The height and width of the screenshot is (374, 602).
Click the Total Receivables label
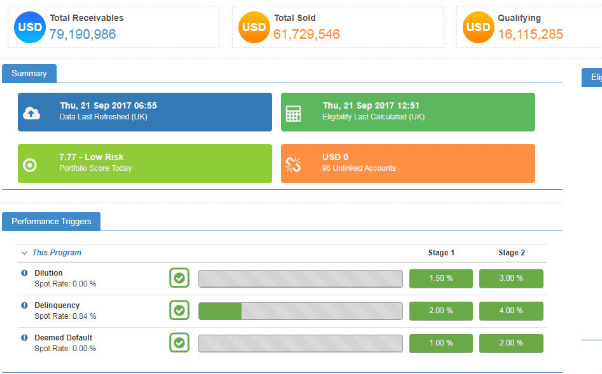click(x=87, y=18)
